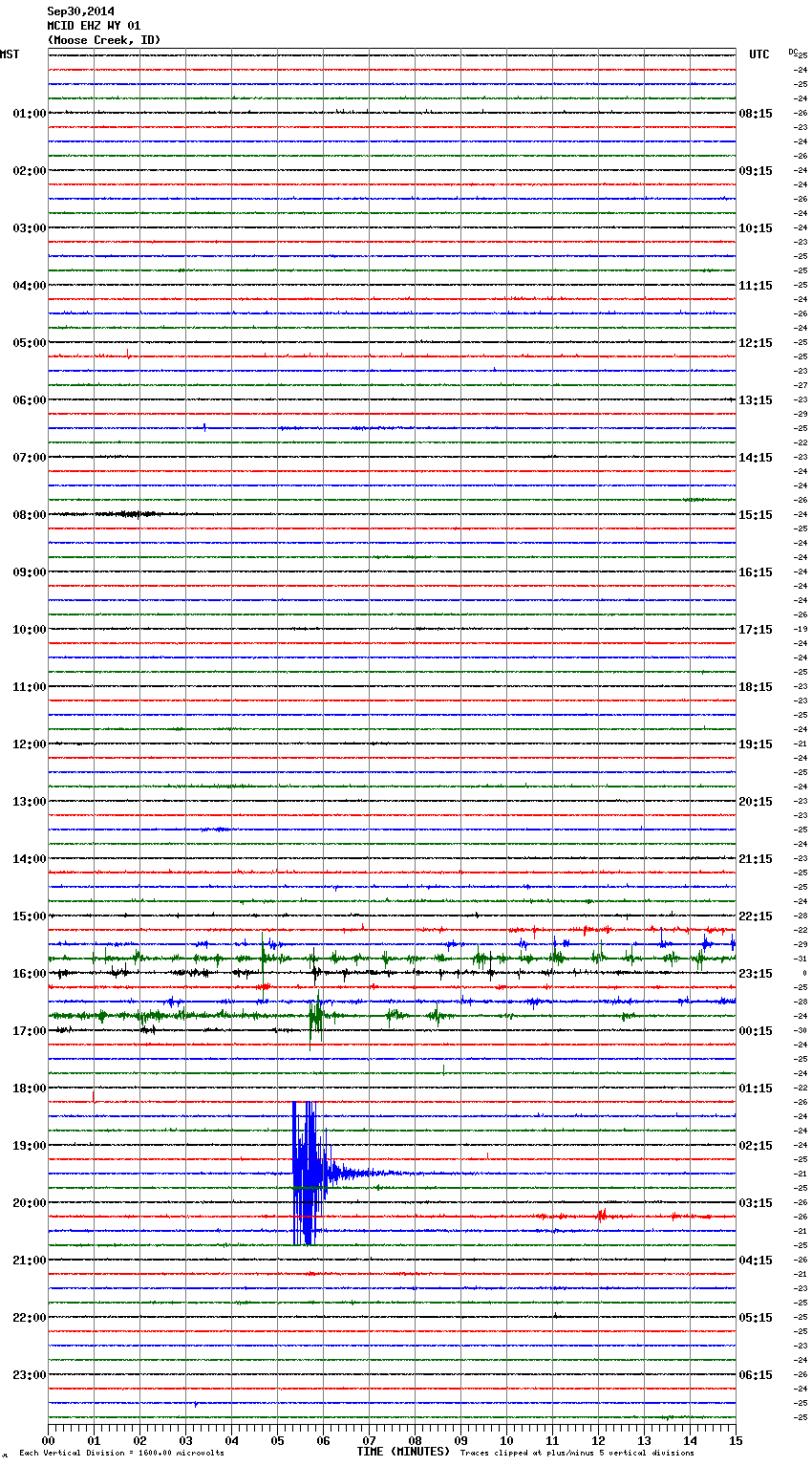The image size is (812, 1466).
Task: Select the 21:15 UTC time label
Action: pos(756,859)
